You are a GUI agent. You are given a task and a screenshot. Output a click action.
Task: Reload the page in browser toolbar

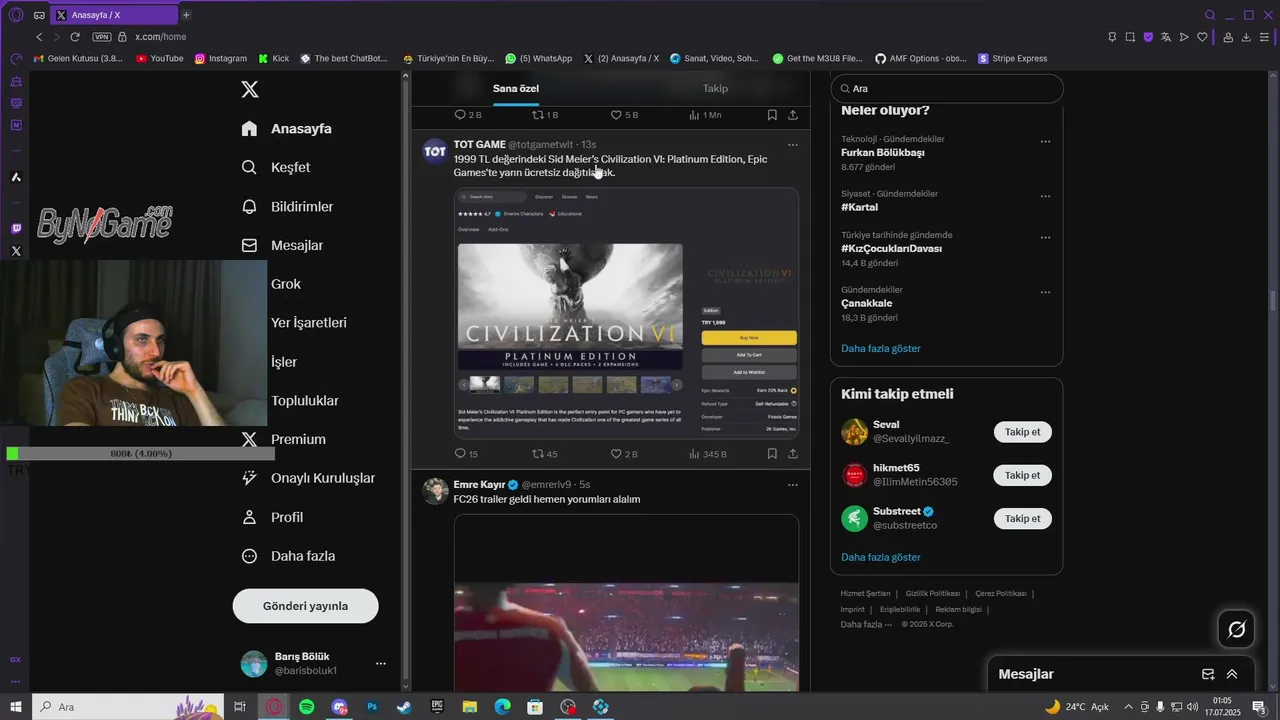[x=74, y=37]
